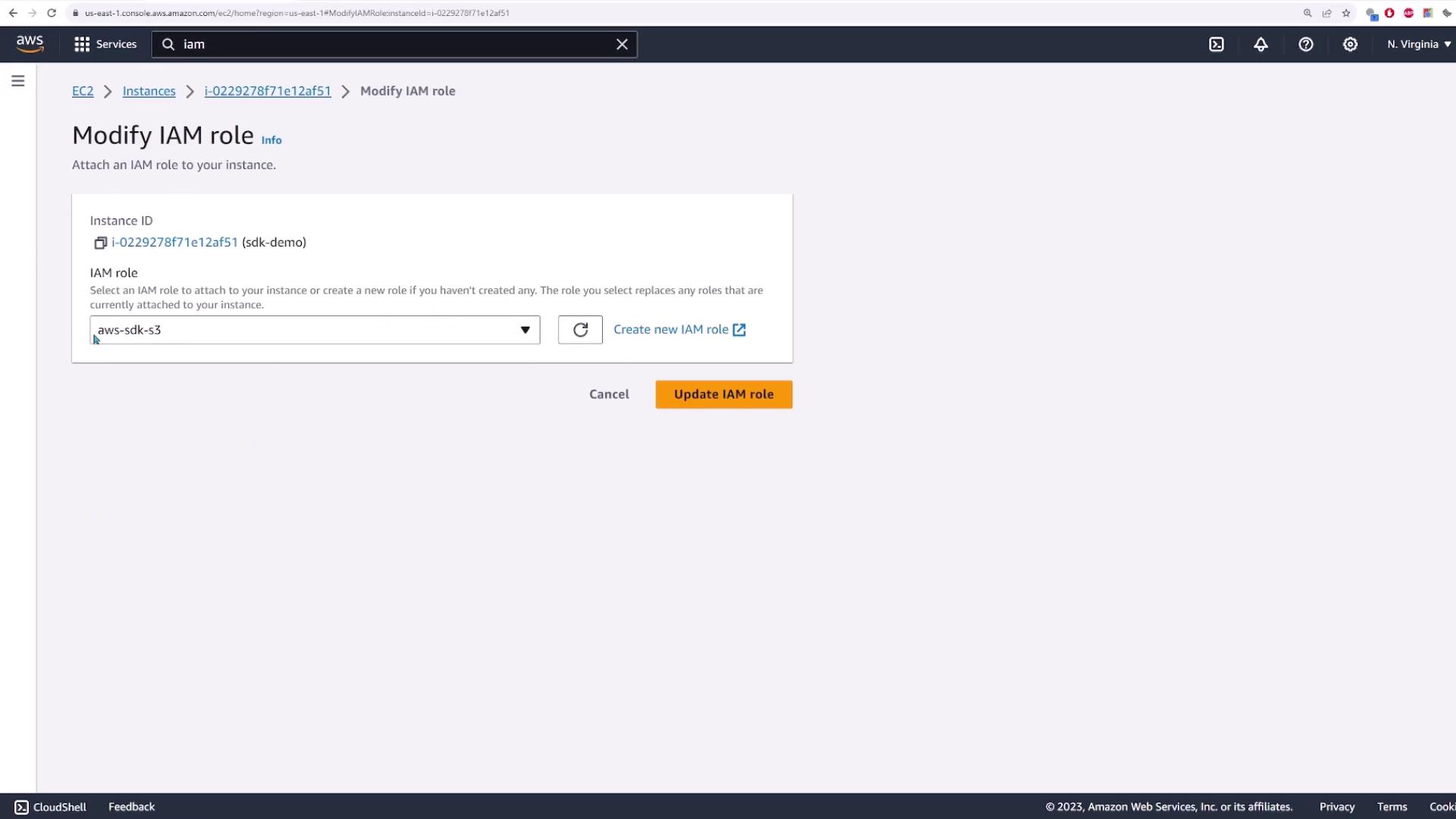Open the settings gear icon
The image size is (1456, 819).
pyautogui.click(x=1350, y=44)
